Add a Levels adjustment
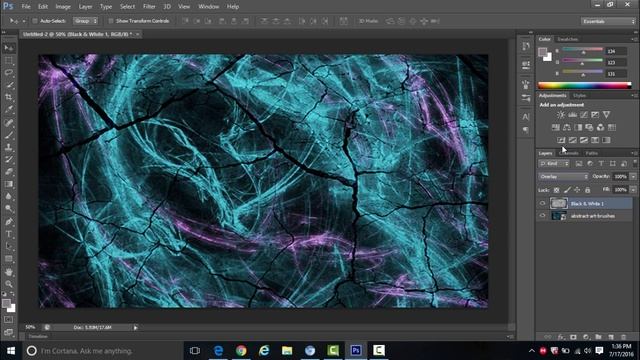The width and height of the screenshot is (640, 360). click(x=573, y=115)
